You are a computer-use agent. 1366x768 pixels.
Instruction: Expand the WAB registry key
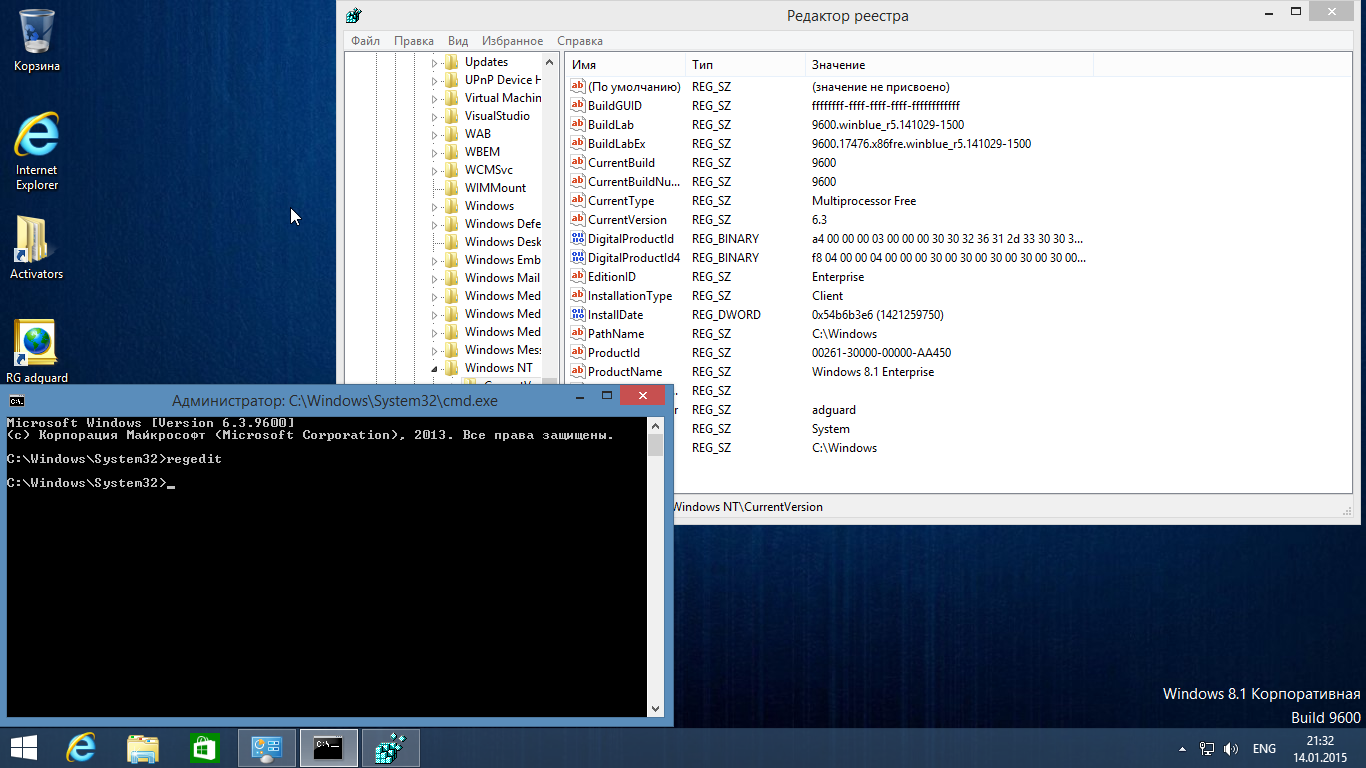coord(435,135)
